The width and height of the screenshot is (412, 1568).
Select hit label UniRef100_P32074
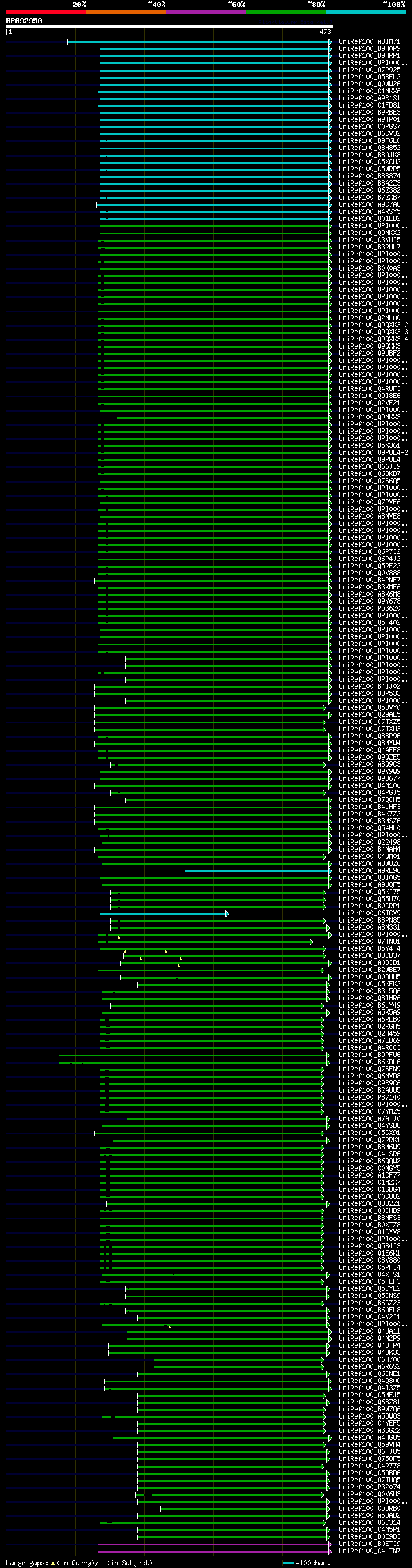[370, 1487]
